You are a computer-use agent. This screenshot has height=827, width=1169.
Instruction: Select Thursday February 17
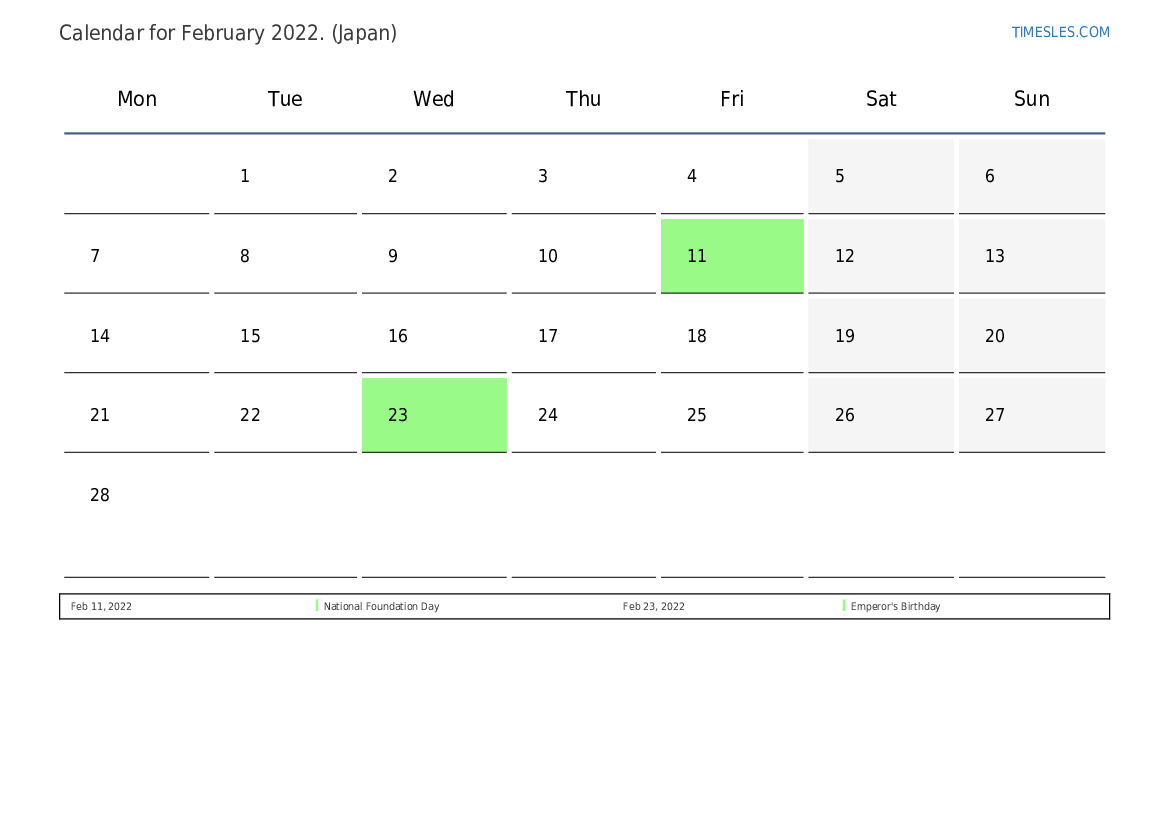tap(583, 336)
